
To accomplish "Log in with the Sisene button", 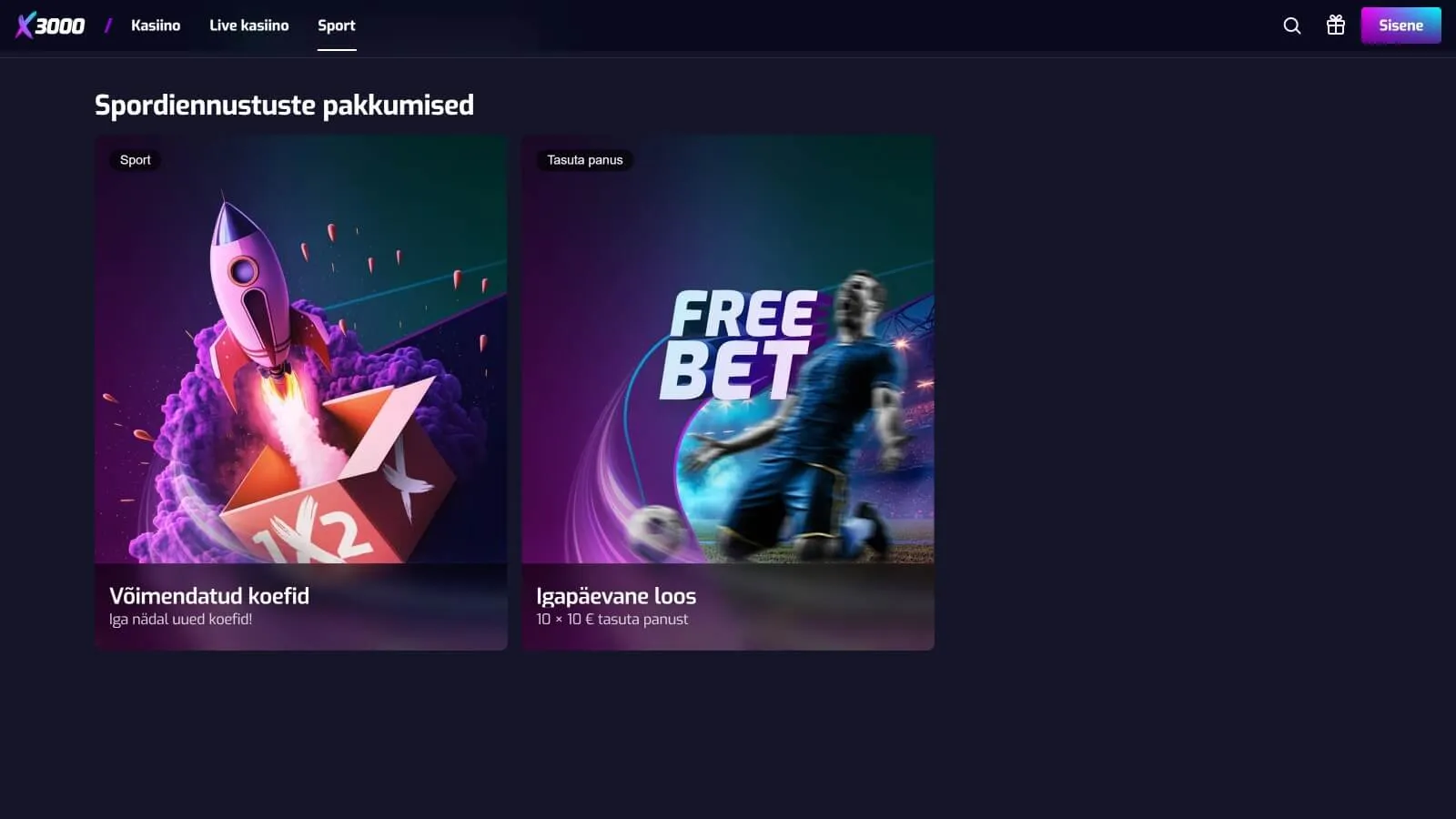I will click(x=1400, y=25).
